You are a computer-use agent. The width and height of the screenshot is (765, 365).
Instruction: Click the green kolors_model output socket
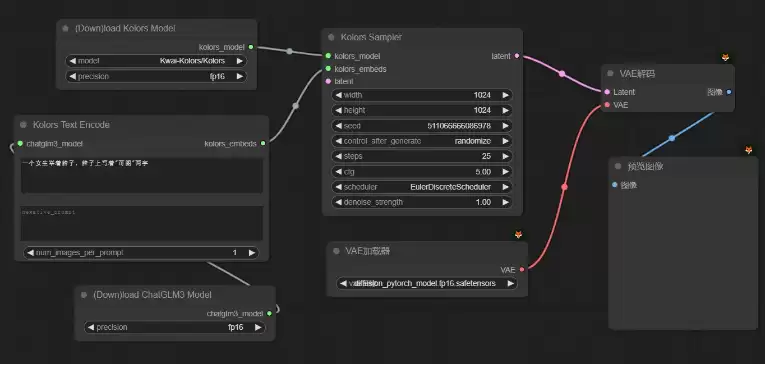pos(251,47)
